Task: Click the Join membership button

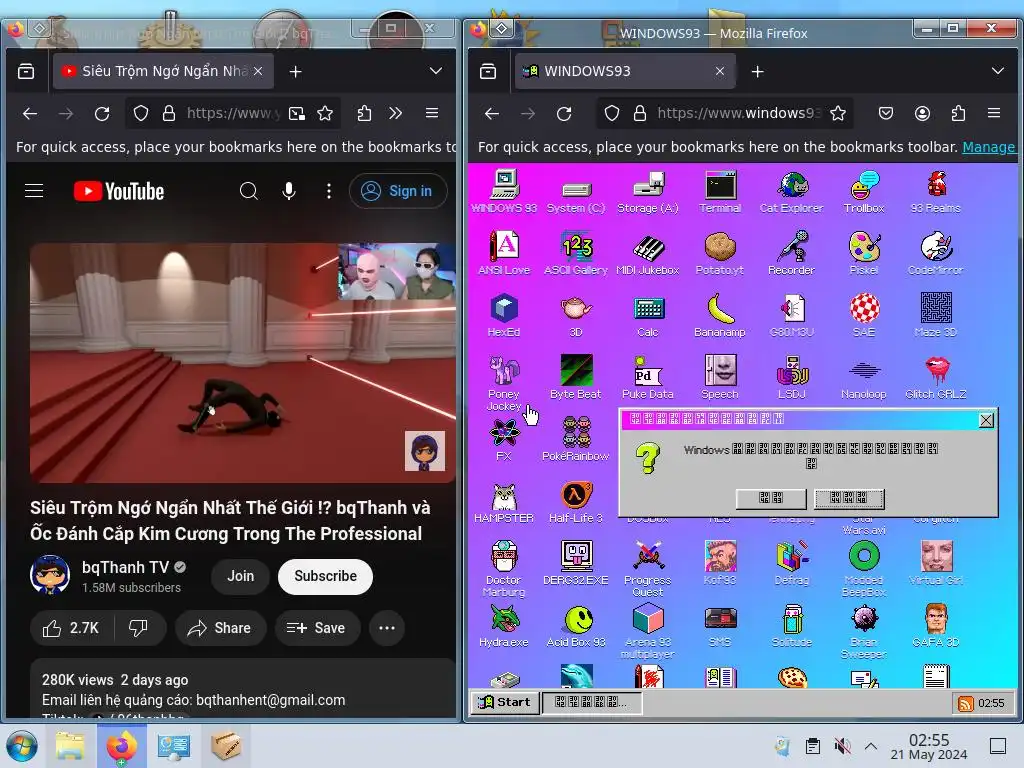Action: [240, 576]
